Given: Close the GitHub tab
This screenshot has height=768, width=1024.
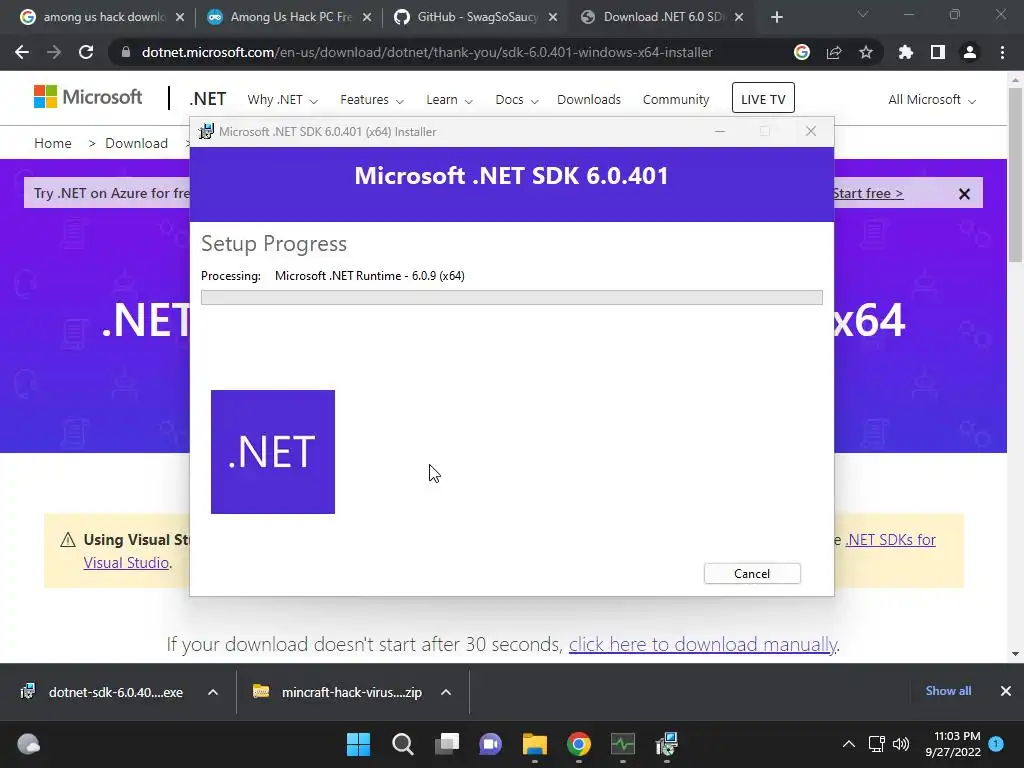Looking at the screenshot, I should (553, 17).
